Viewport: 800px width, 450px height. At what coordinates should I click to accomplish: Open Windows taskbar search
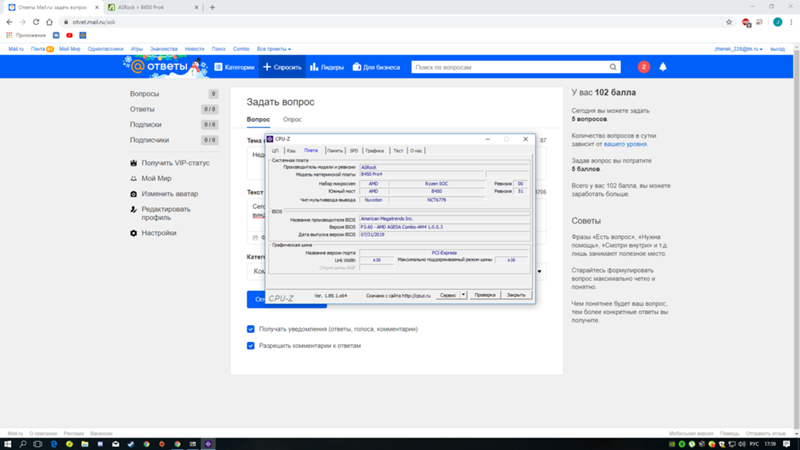point(23,444)
